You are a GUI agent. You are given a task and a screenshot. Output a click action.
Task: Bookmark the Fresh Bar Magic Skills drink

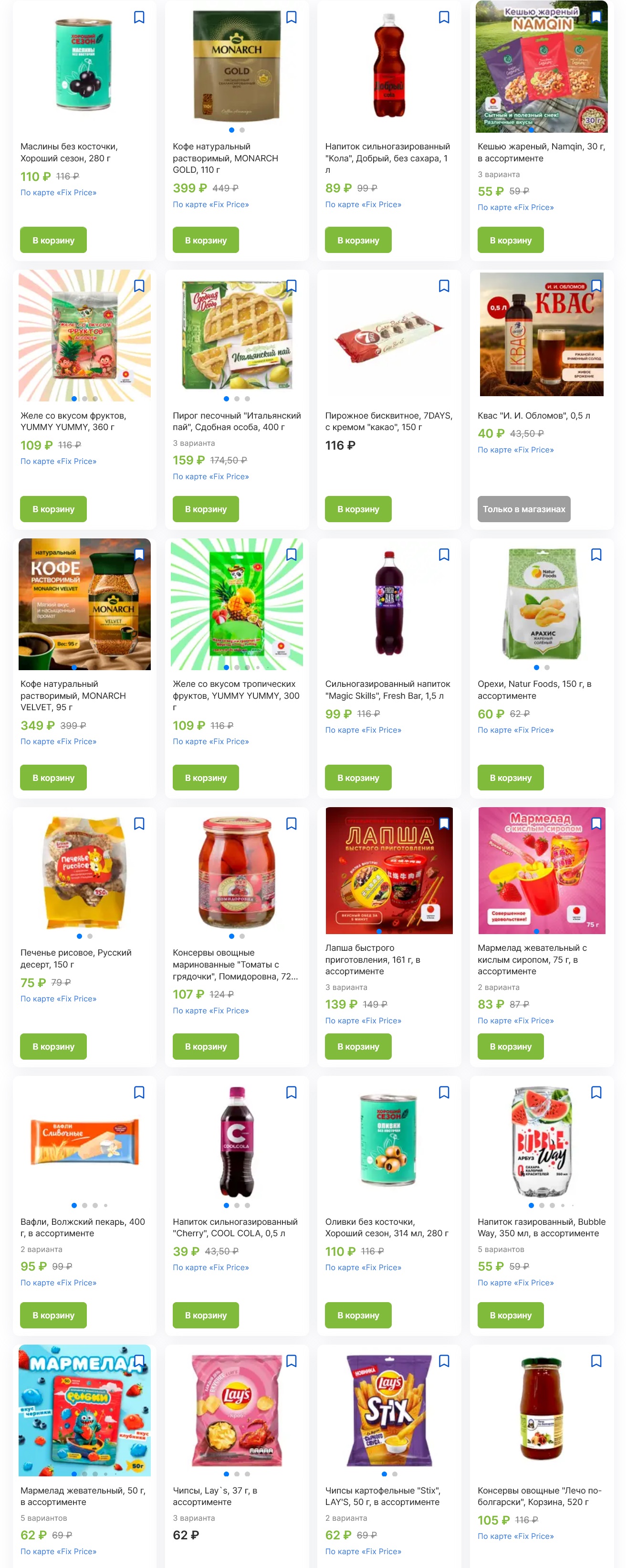pyautogui.click(x=444, y=555)
